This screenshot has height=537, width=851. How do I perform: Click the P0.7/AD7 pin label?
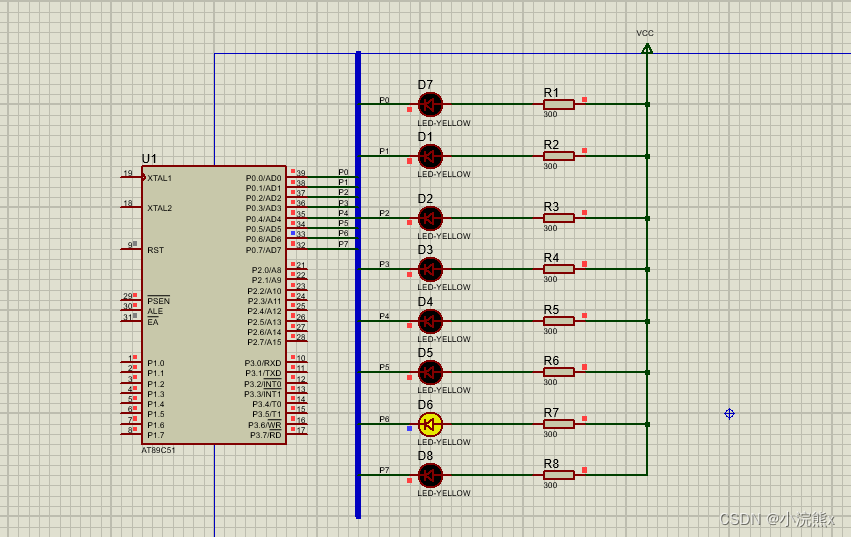264,250
